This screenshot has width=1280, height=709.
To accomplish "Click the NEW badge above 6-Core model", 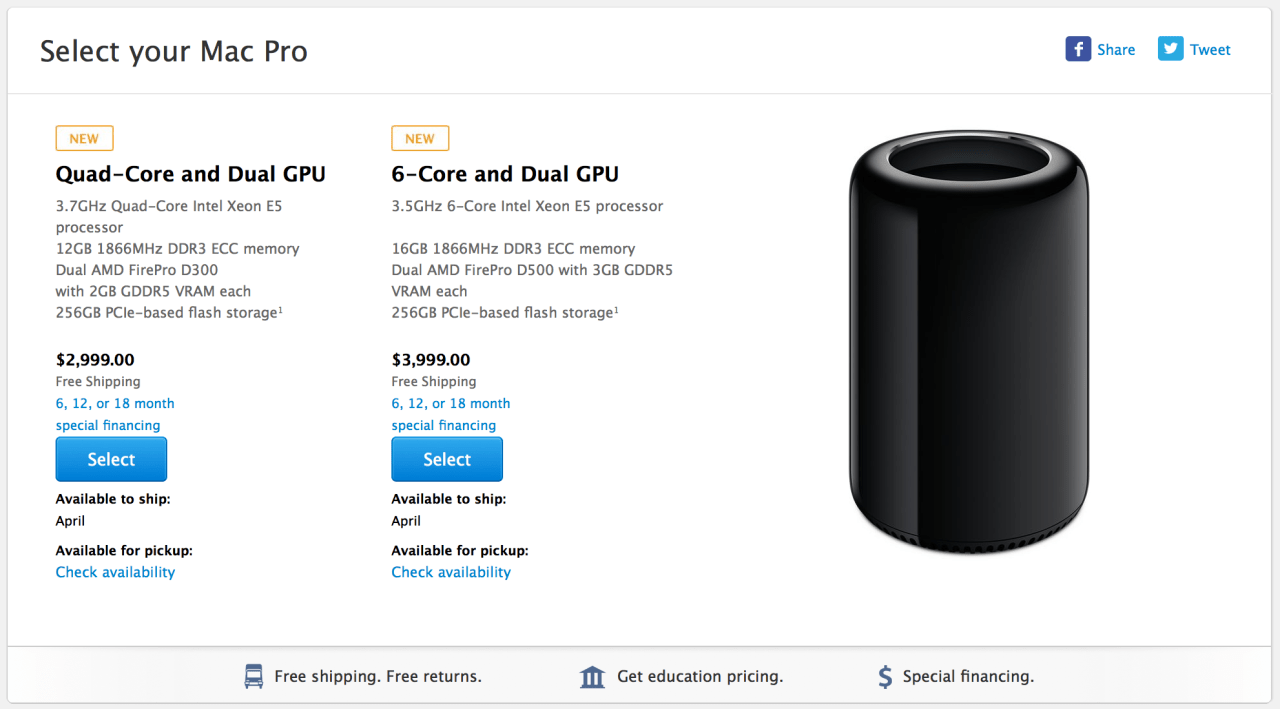I will pyautogui.click(x=420, y=138).
